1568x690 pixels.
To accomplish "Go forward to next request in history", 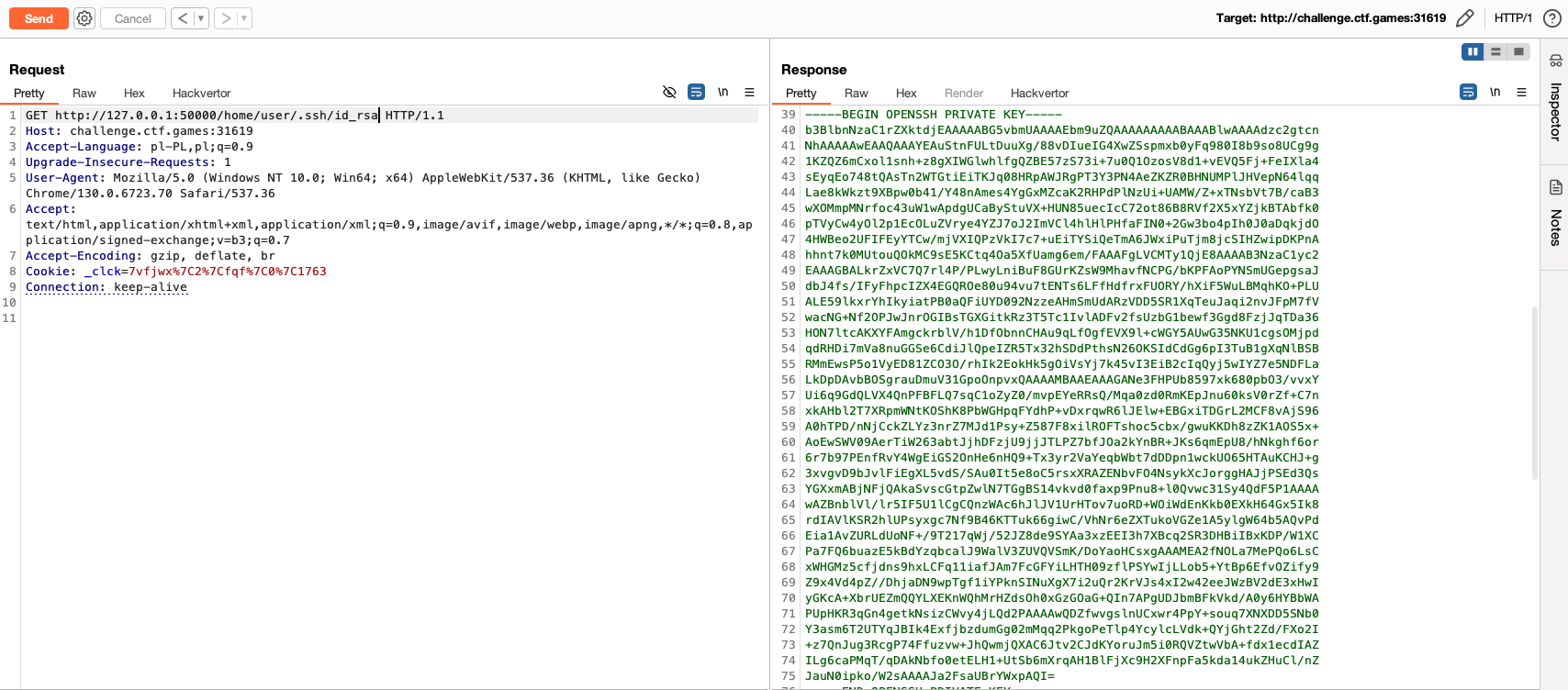I will click(x=226, y=18).
